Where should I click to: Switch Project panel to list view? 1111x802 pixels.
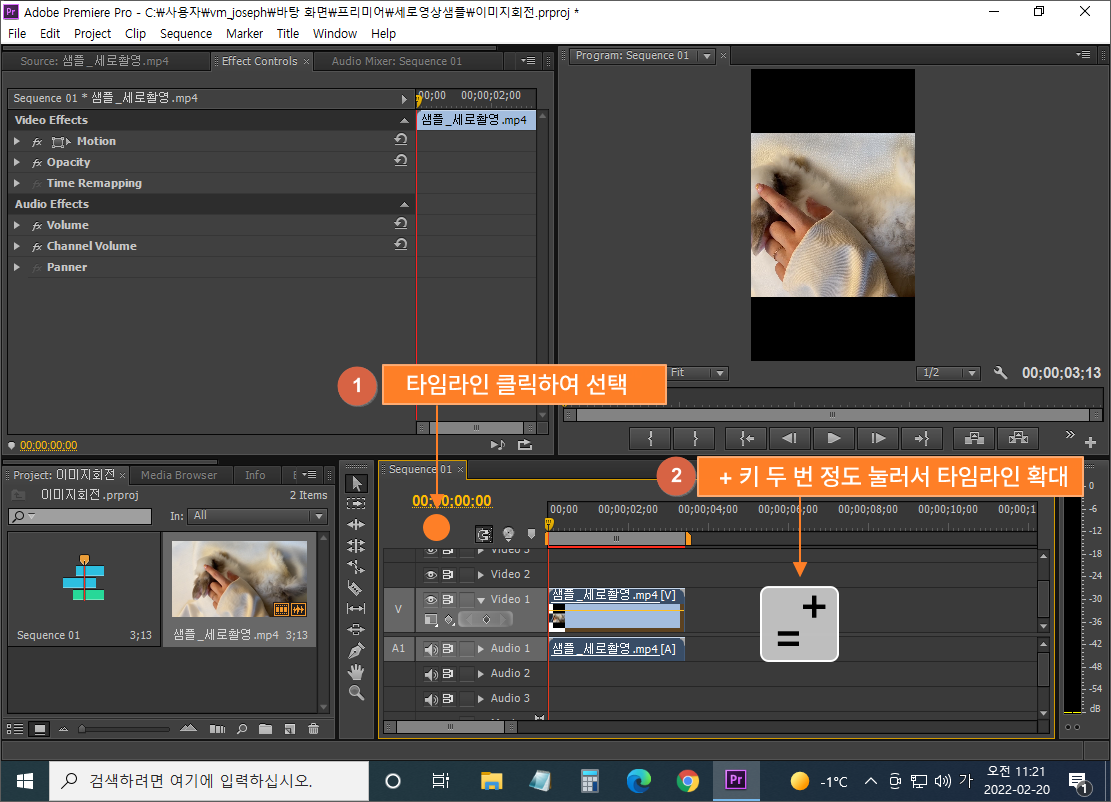pyautogui.click(x=15, y=728)
